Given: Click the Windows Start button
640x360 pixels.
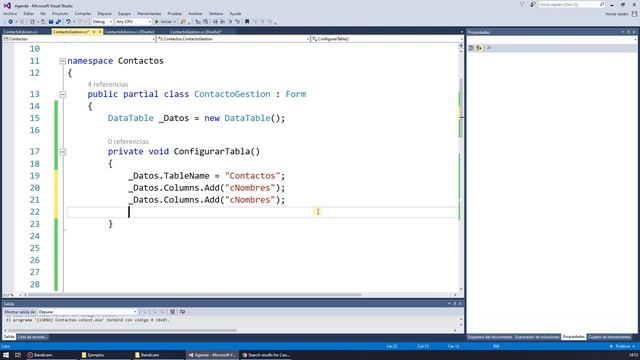Looking at the screenshot, I should pyautogui.click(x=6, y=355).
